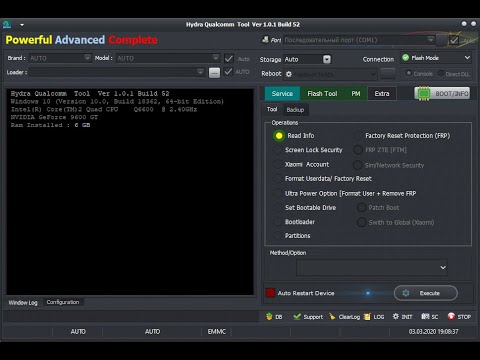
Task: Select Ultra Power Option radio
Action: (x=277, y=193)
